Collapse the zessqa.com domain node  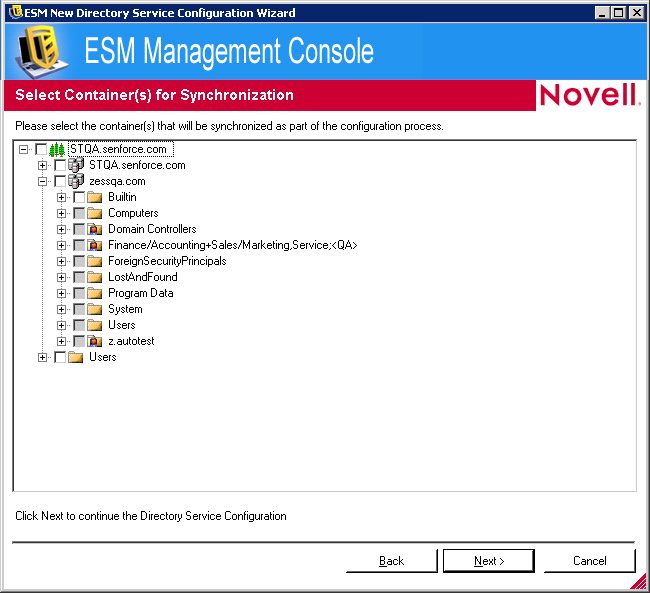pyautogui.click(x=42, y=181)
